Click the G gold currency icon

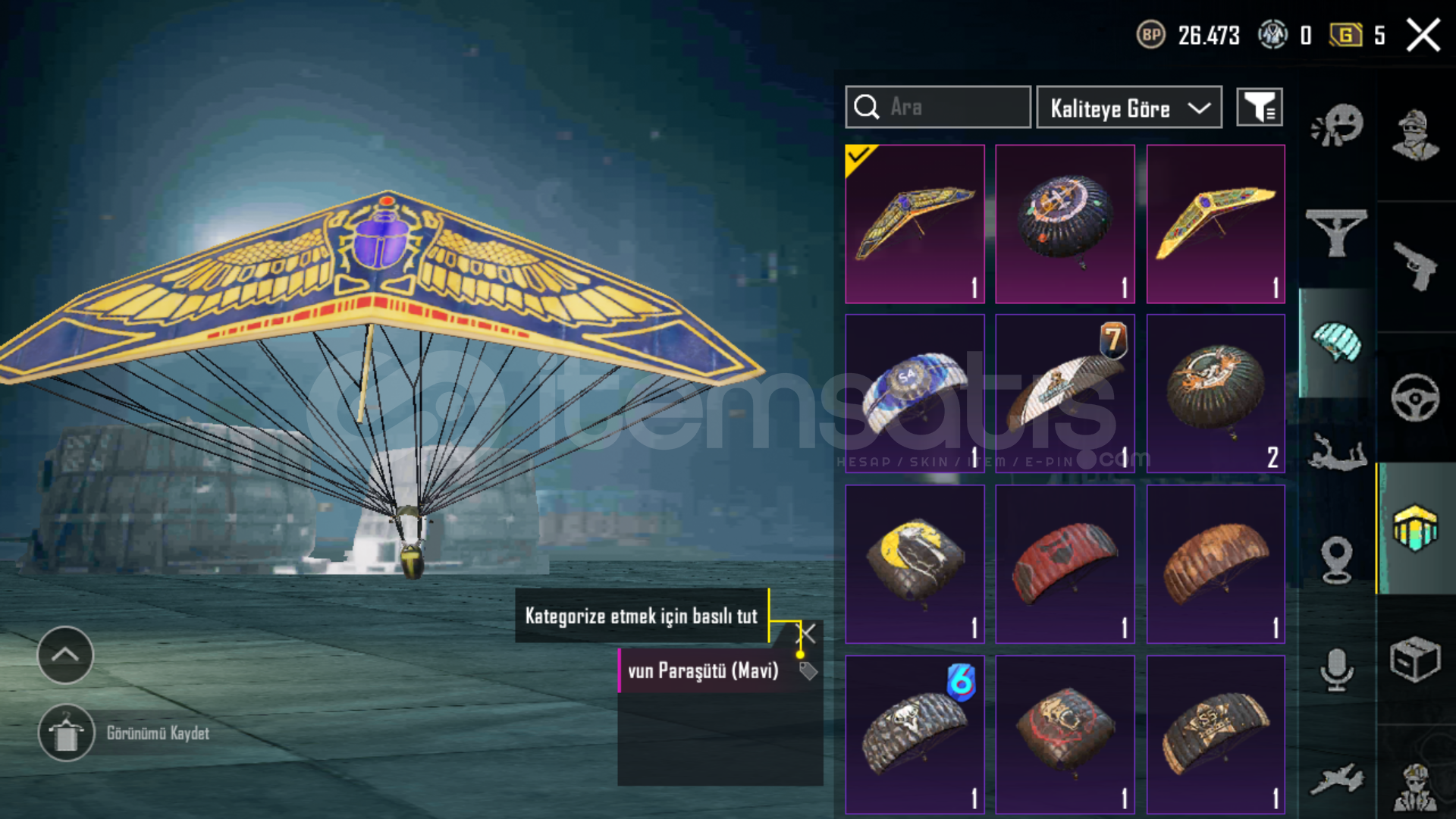(x=1345, y=35)
